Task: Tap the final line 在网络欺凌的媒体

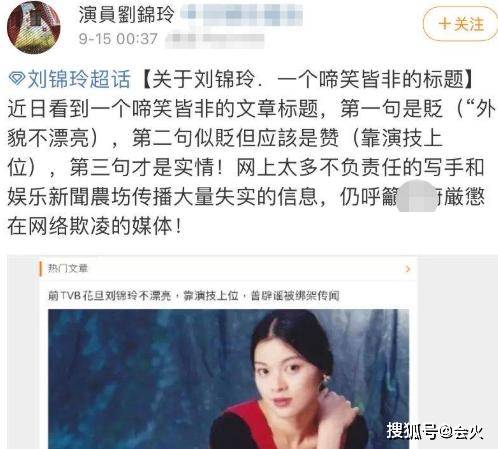Action: click(96, 226)
